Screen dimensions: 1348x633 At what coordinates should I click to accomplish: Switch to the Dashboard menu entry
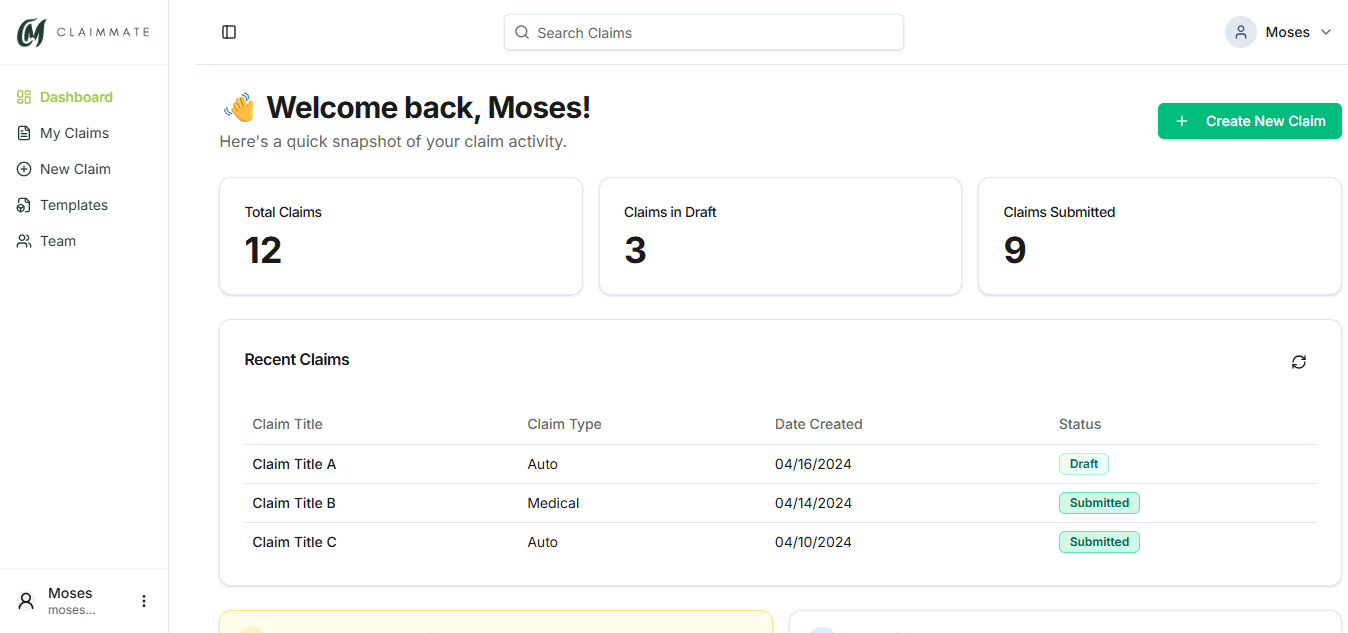(75, 96)
